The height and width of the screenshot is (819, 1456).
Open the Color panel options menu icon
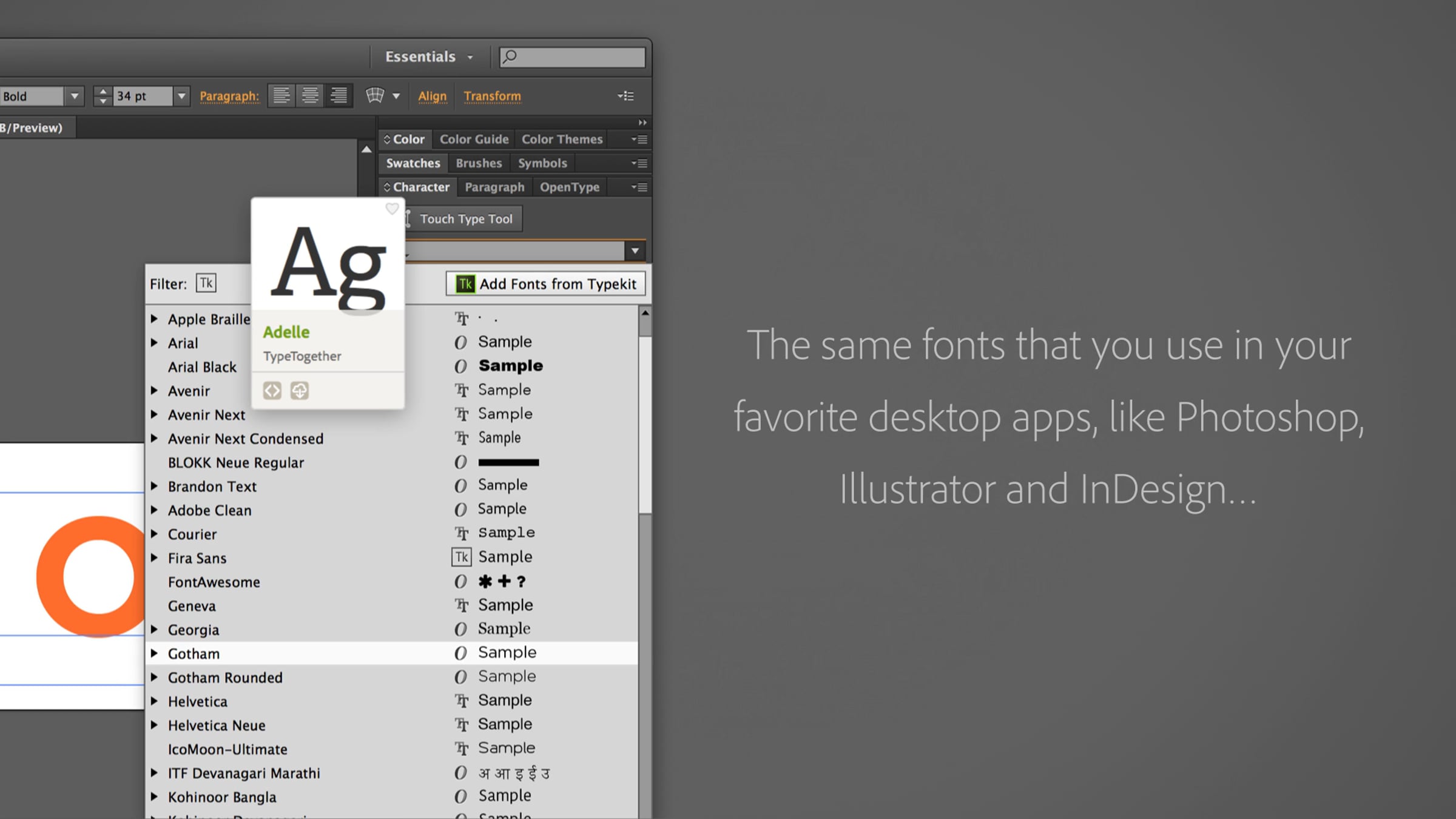tap(639, 140)
